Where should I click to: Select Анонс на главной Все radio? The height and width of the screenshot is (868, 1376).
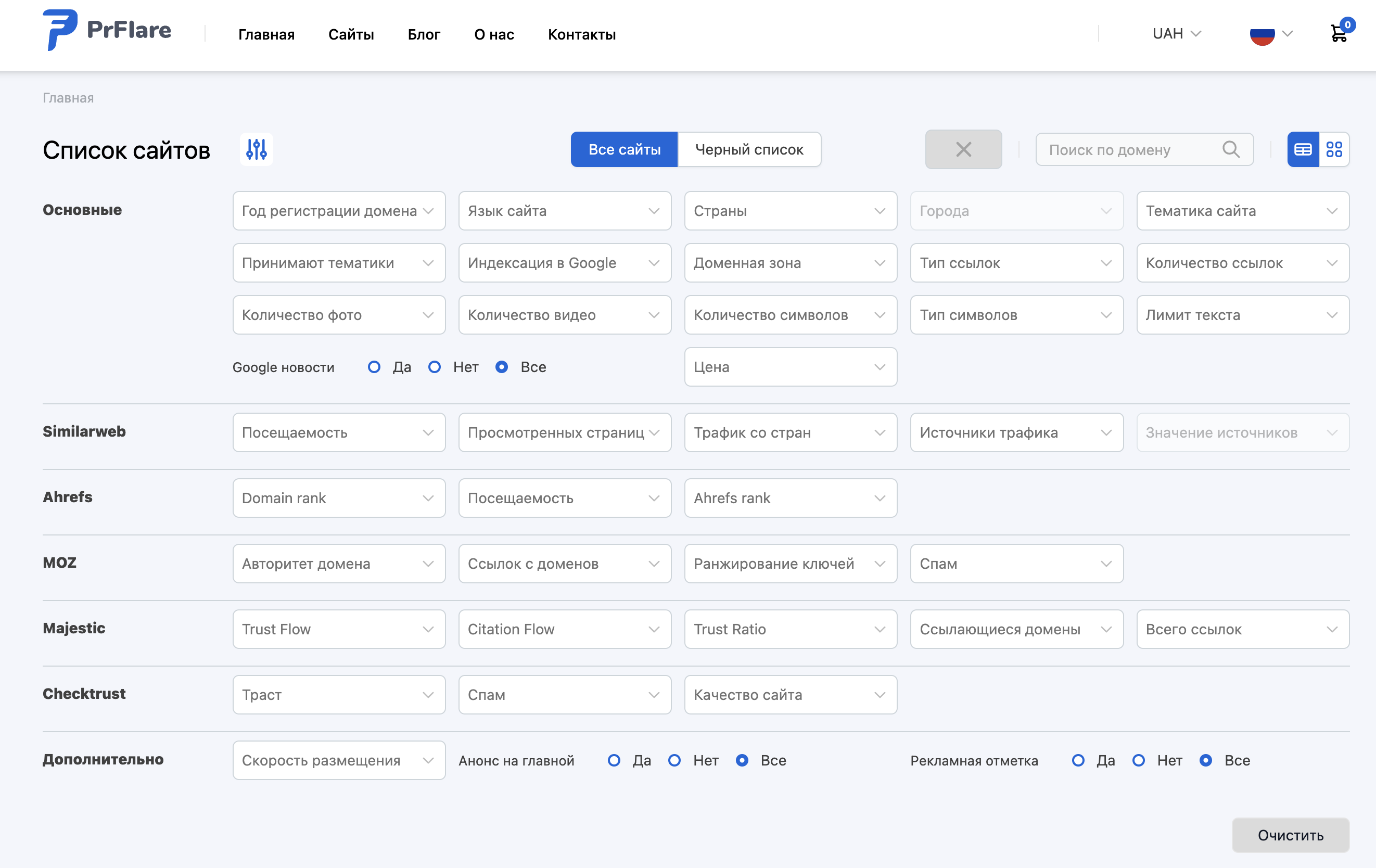(x=742, y=760)
